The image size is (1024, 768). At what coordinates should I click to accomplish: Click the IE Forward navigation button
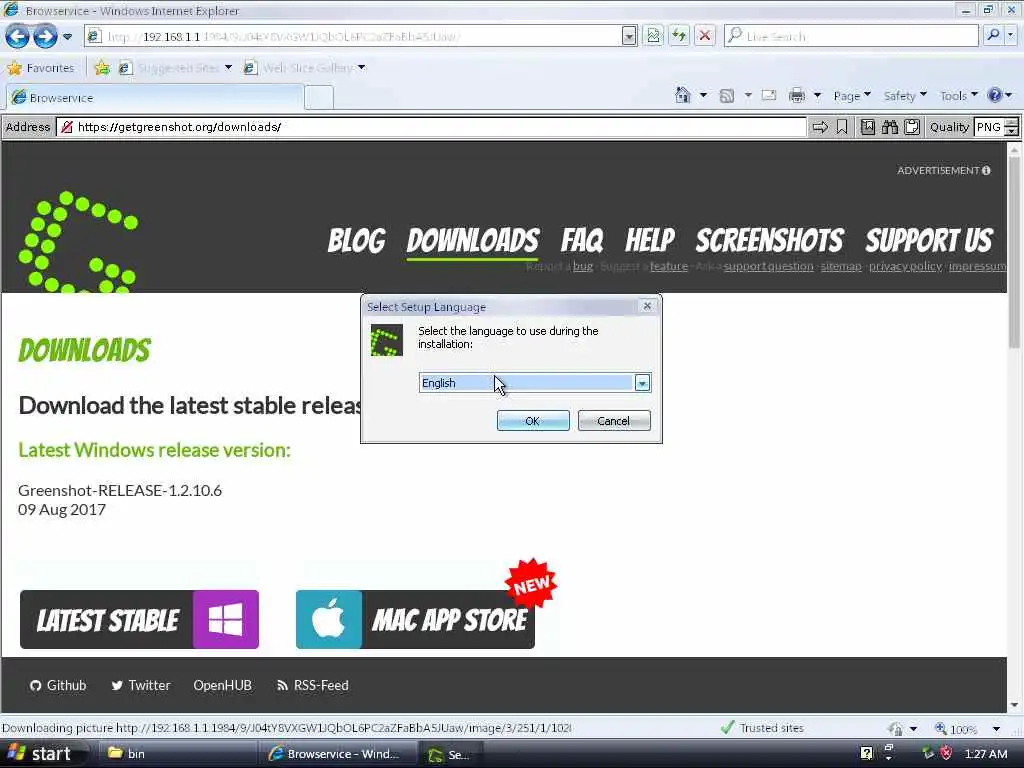(45, 36)
